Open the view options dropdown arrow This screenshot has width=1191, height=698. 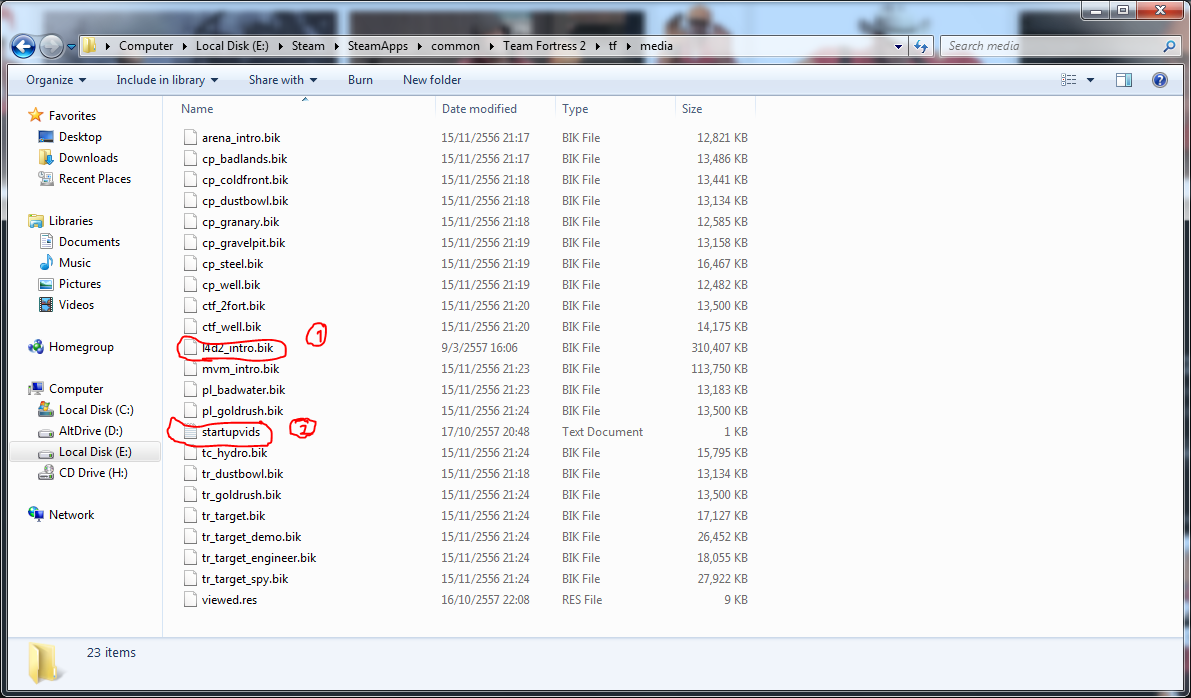tap(1091, 80)
